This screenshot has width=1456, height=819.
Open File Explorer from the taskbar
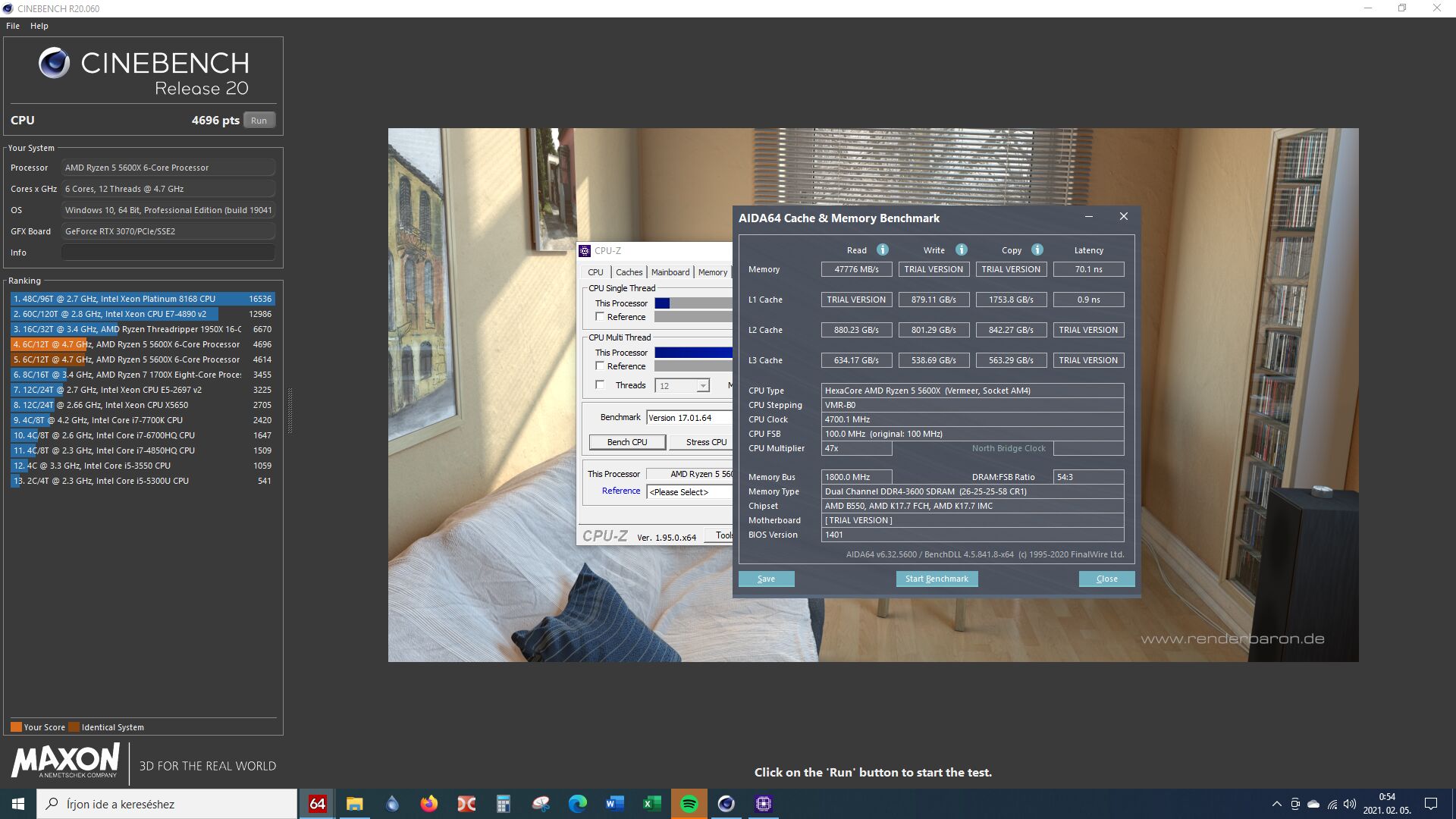click(x=354, y=804)
